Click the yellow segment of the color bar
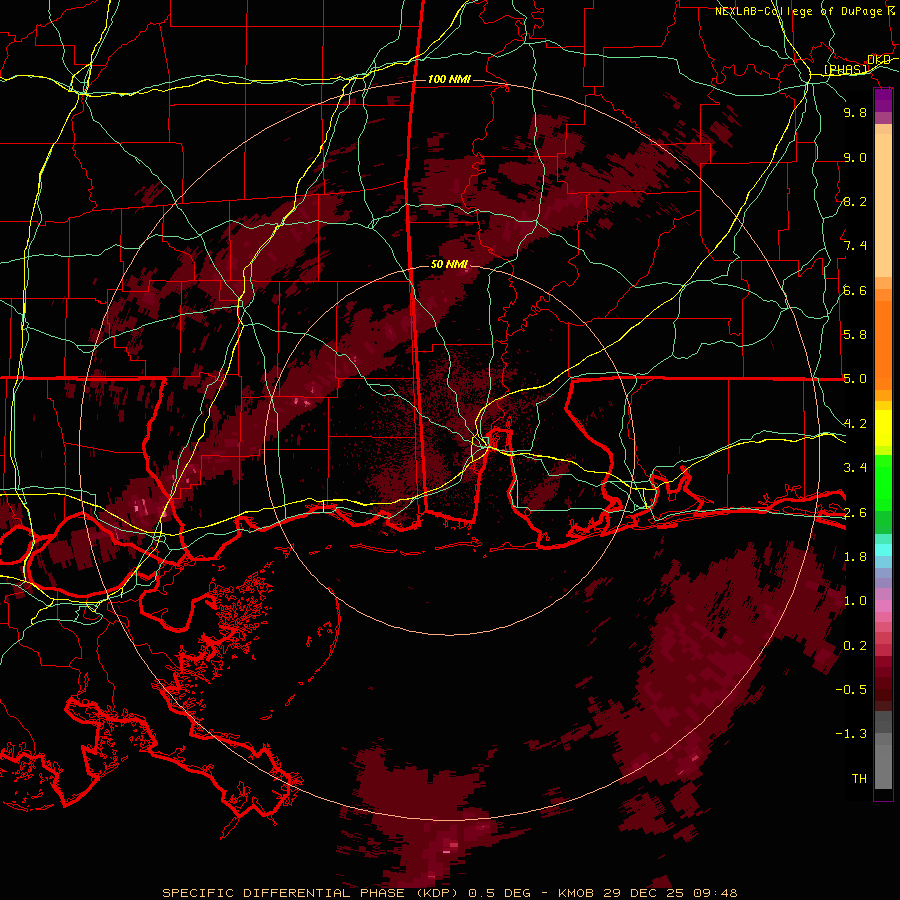900x900 pixels. [x=883, y=428]
